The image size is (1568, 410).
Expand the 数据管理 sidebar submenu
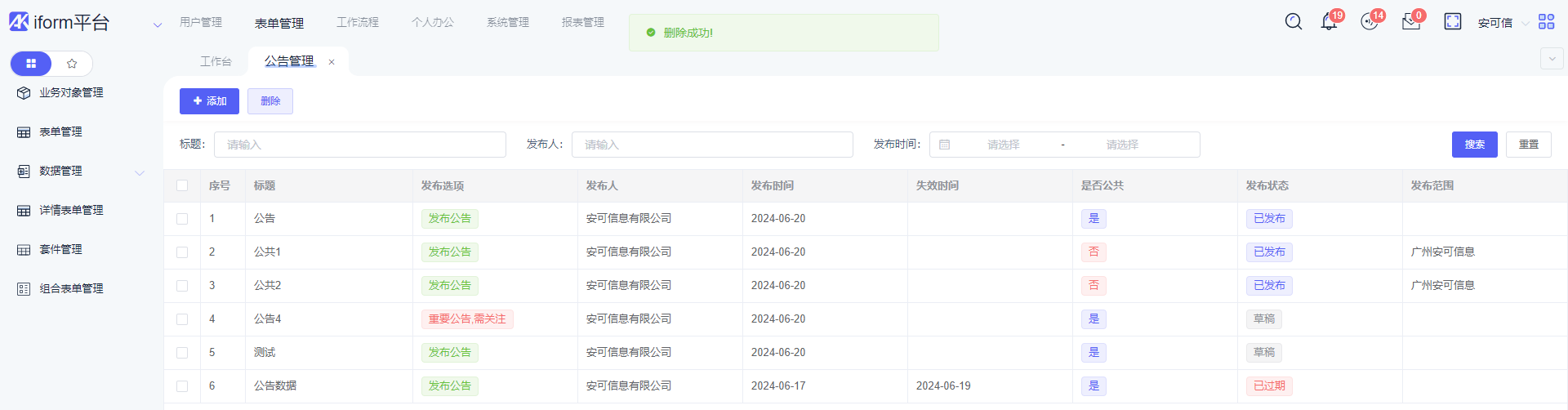pyautogui.click(x=140, y=172)
